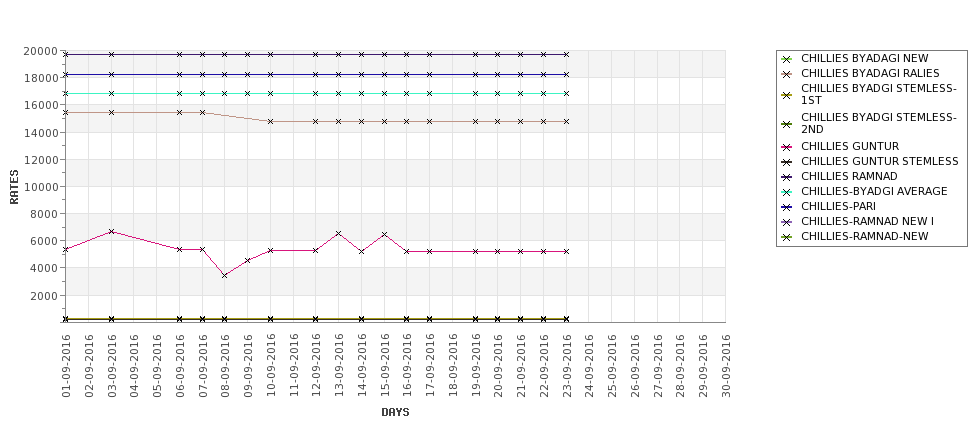Click the CHILLIES BYADAGI RALIES legend marker
The height and width of the screenshot is (429, 975).
click(x=787, y=74)
